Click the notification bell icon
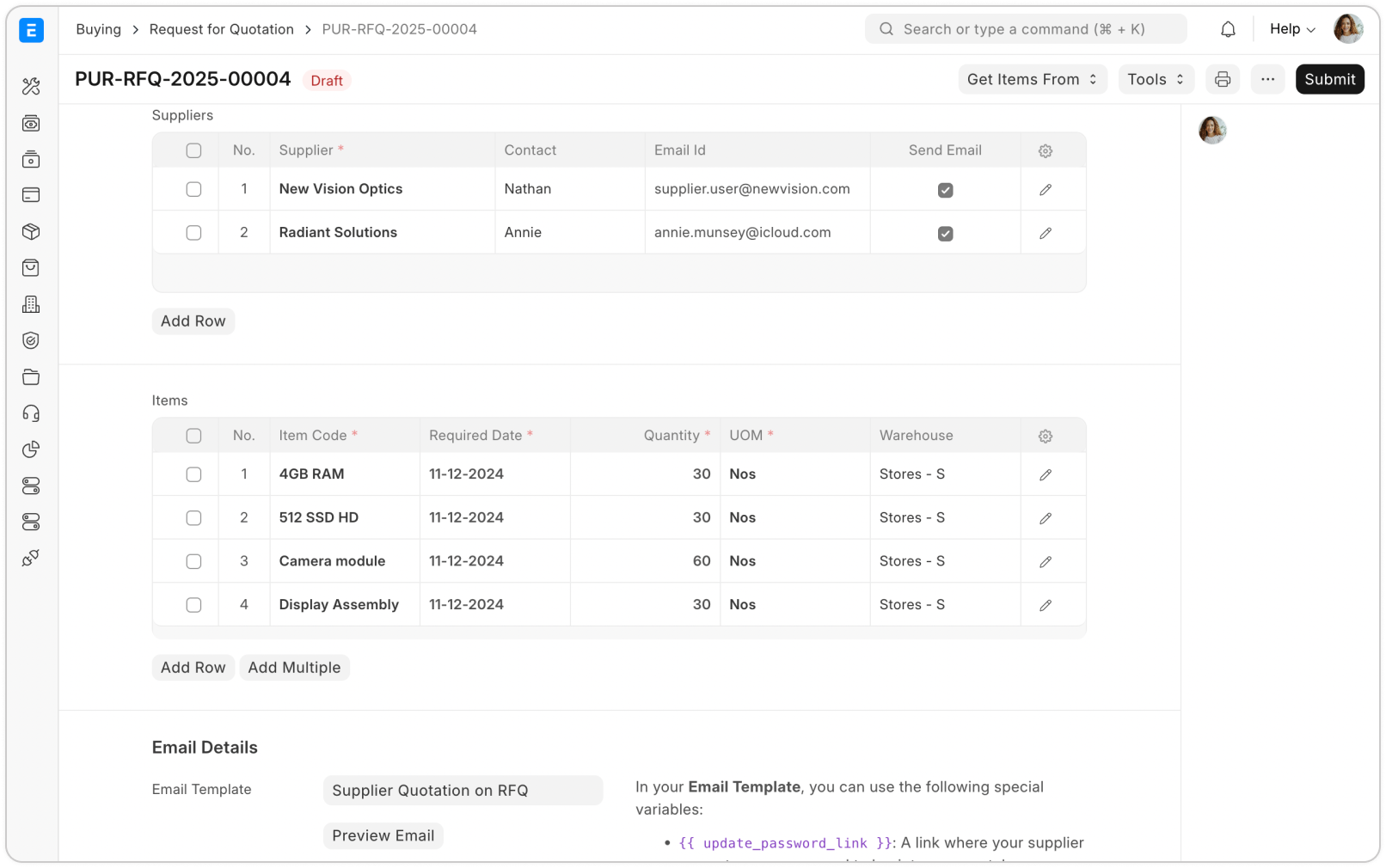Screen dimensions: 1386x868 (x=1228, y=29)
